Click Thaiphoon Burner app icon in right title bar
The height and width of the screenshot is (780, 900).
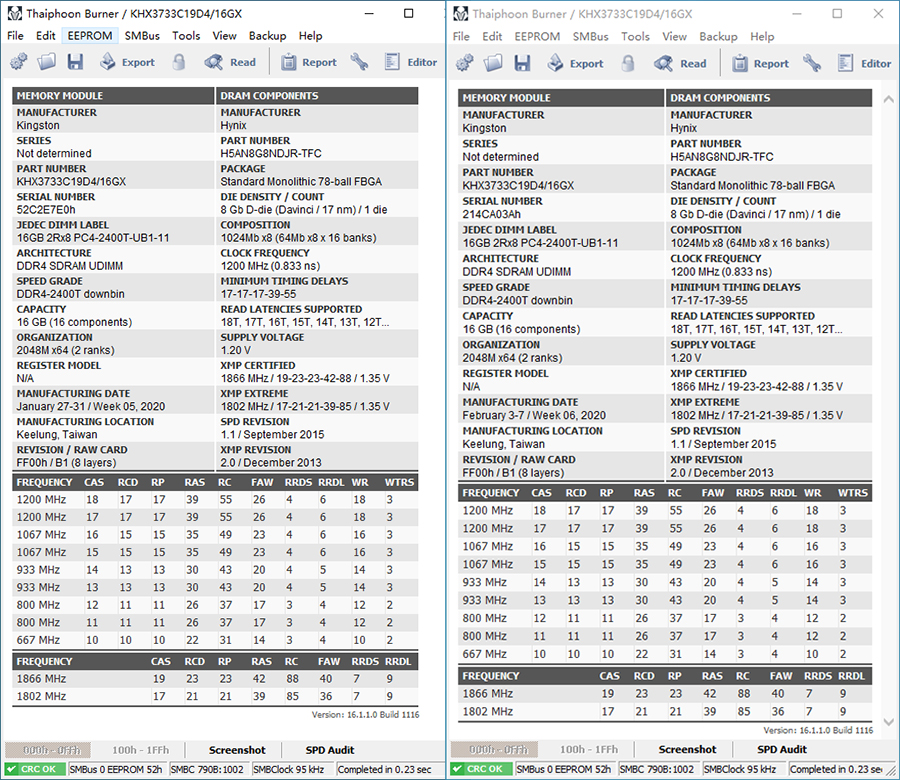(x=460, y=13)
